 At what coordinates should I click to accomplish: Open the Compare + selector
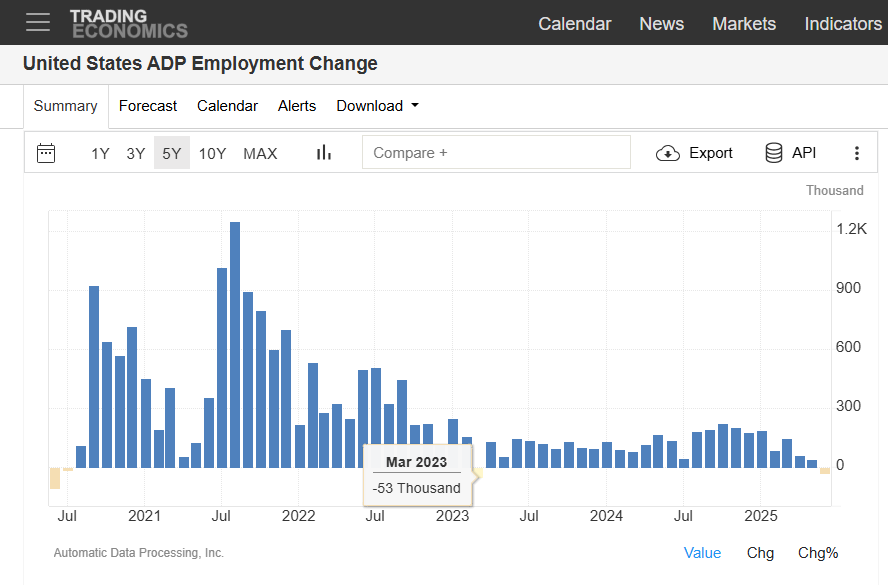[496, 152]
